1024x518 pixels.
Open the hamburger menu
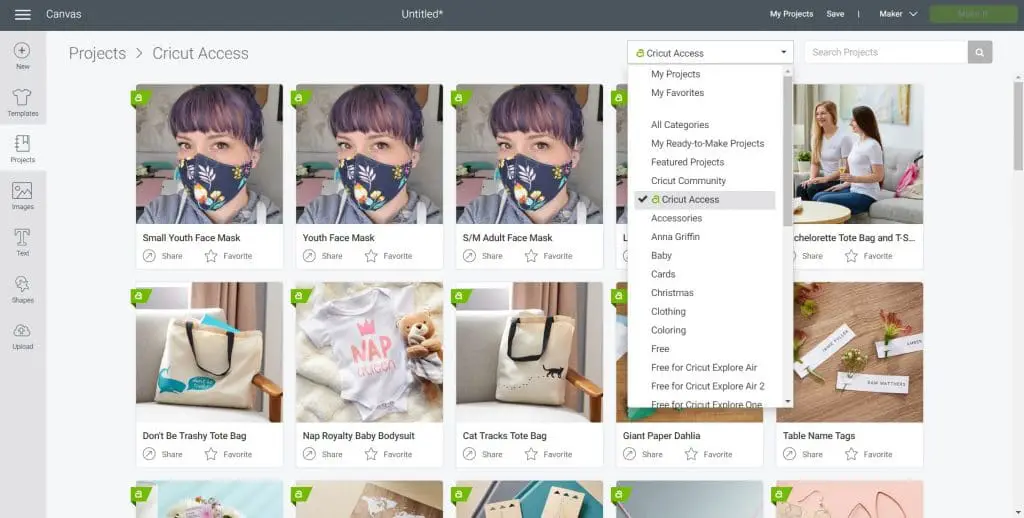(23, 14)
